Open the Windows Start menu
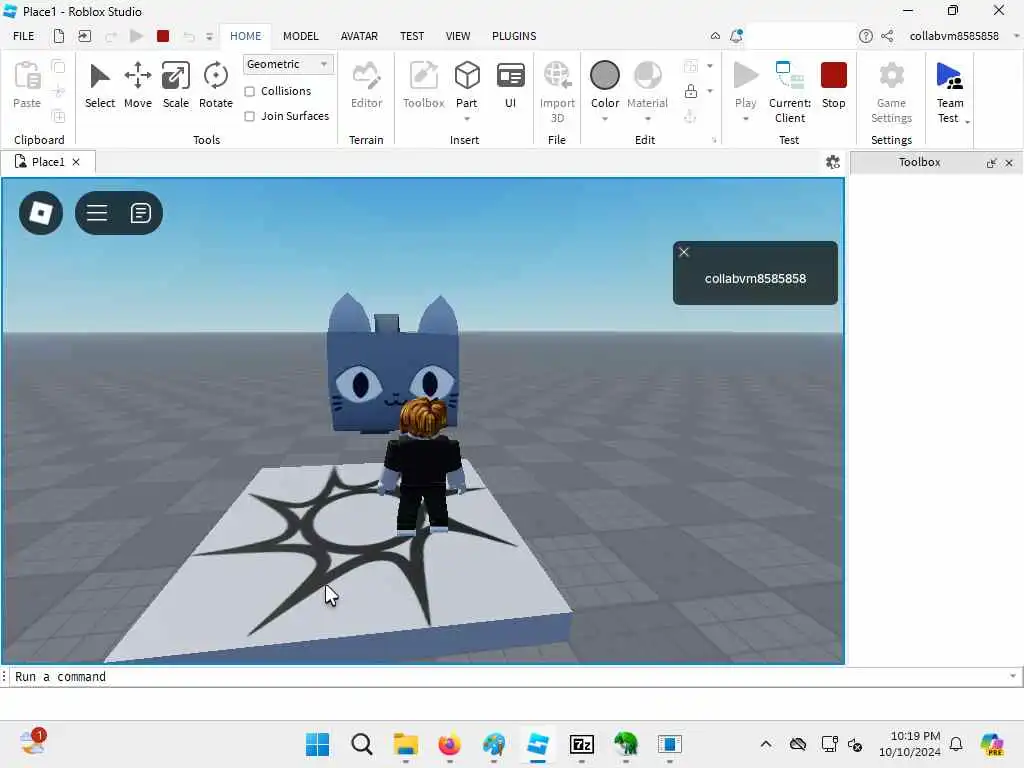 tap(317, 744)
